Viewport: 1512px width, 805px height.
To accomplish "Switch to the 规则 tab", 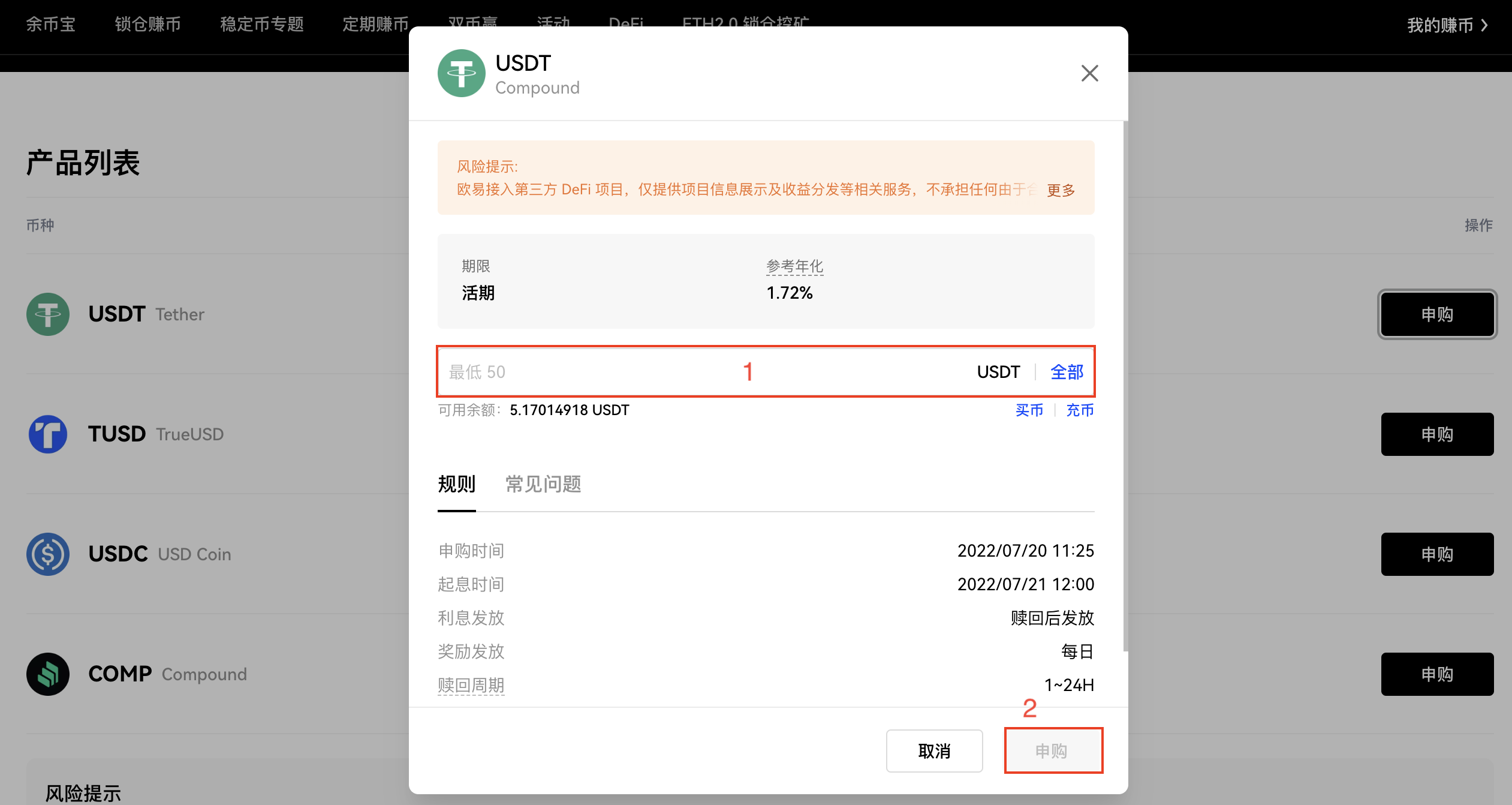I will 456,483.
